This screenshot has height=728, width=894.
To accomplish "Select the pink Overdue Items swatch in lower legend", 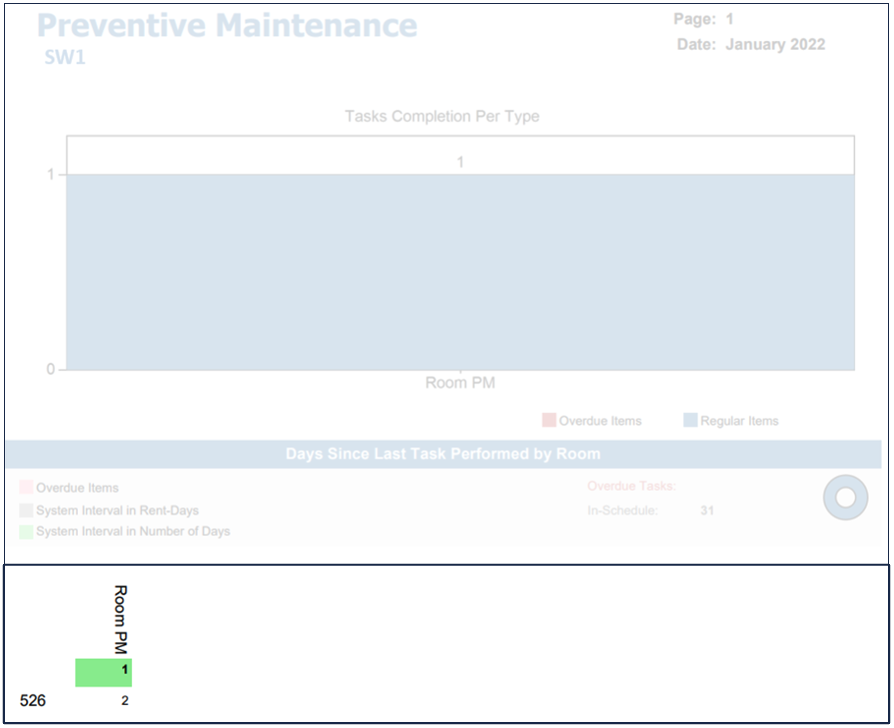I will [x=26, y=488].
